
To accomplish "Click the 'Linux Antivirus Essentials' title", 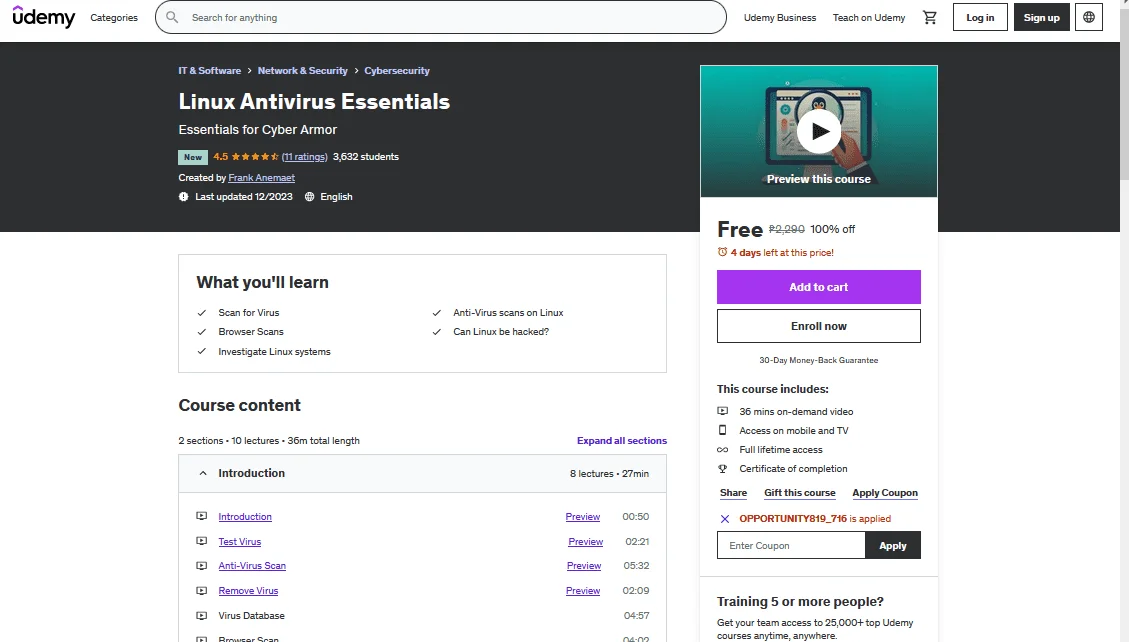I will (x=314, y=101).
